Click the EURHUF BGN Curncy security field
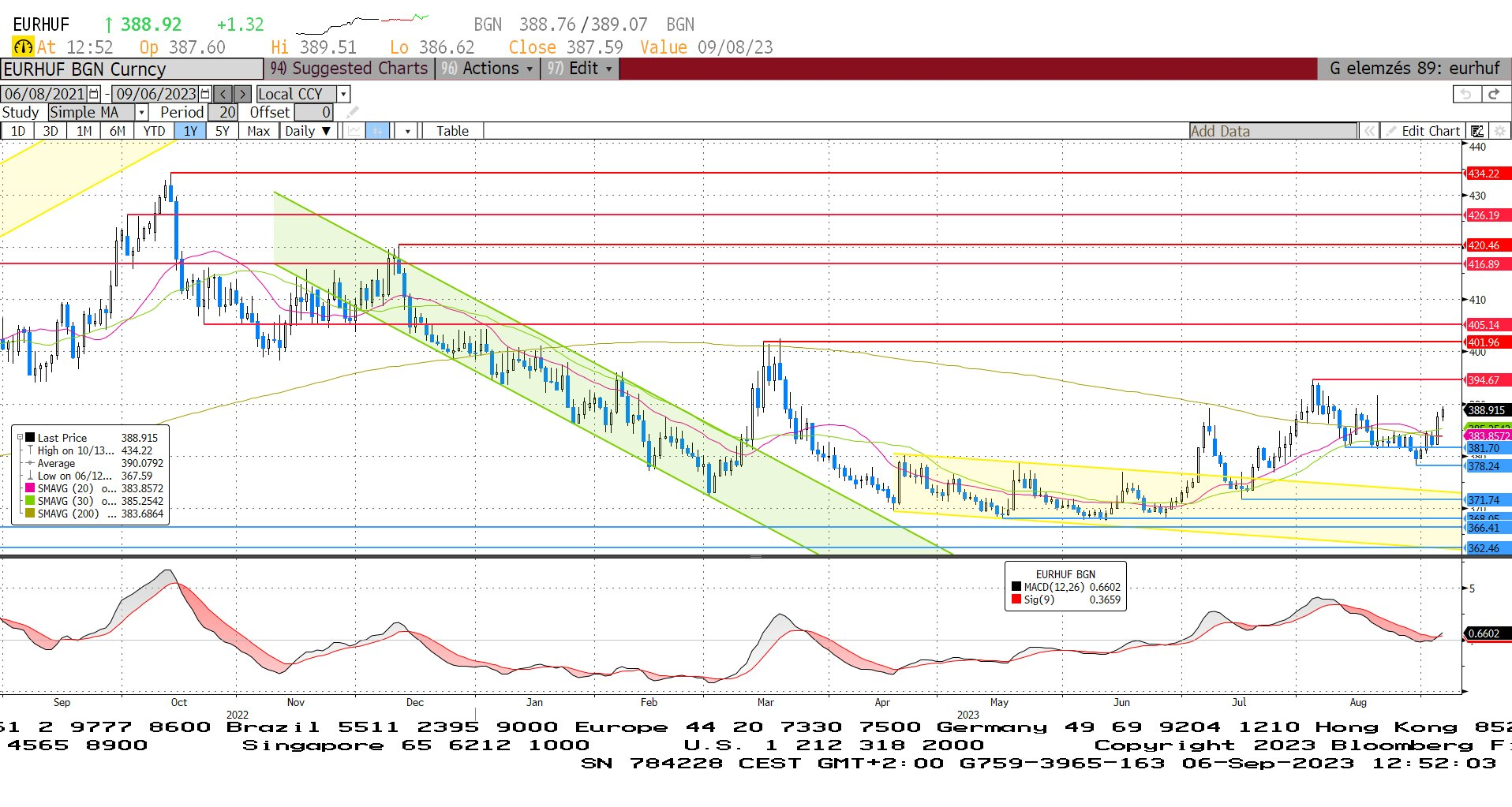Viewport: 1512px width, 807px height. coord(132,69)
